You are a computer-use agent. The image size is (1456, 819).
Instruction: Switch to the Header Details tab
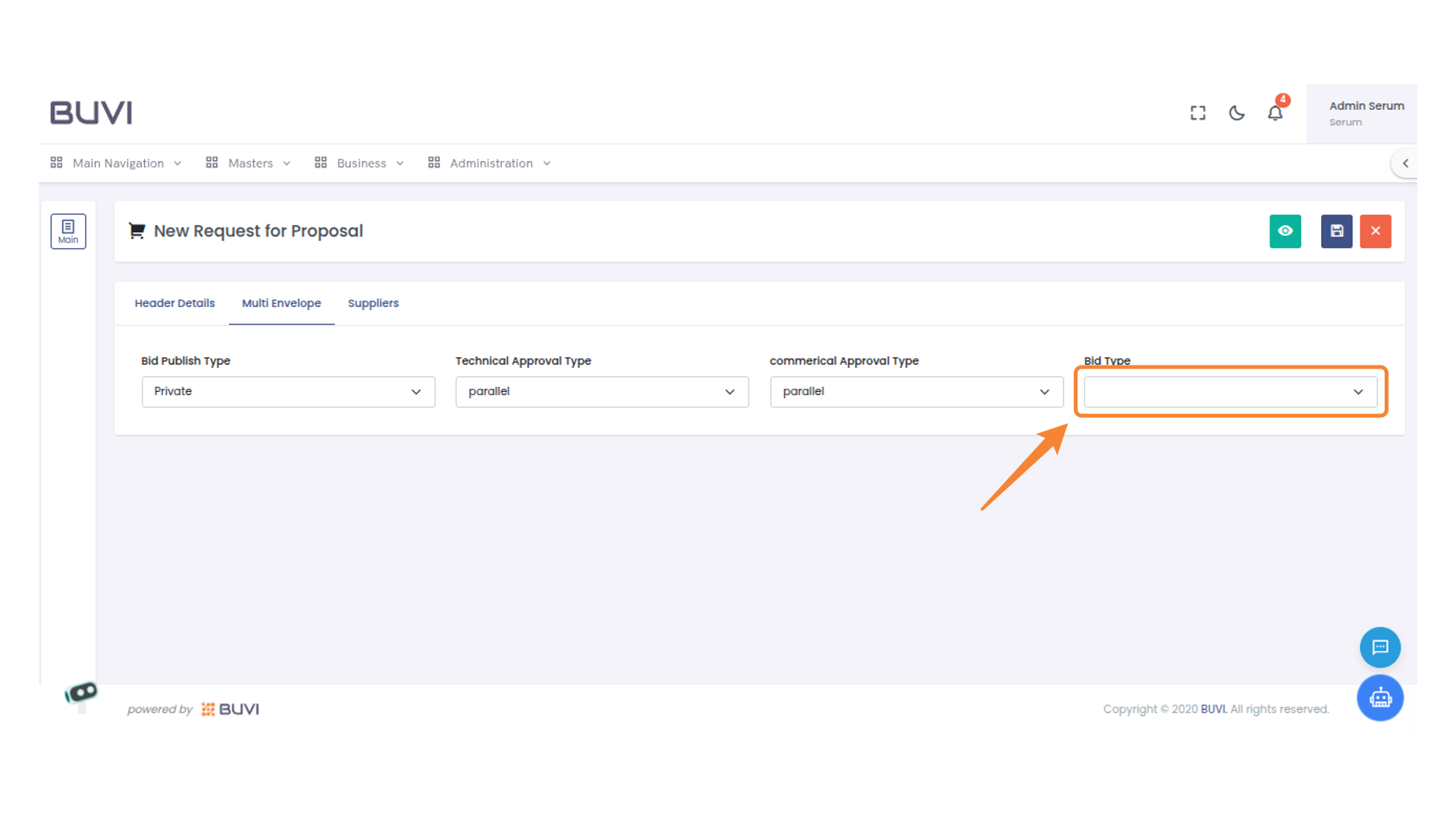(x=174, y=303)
